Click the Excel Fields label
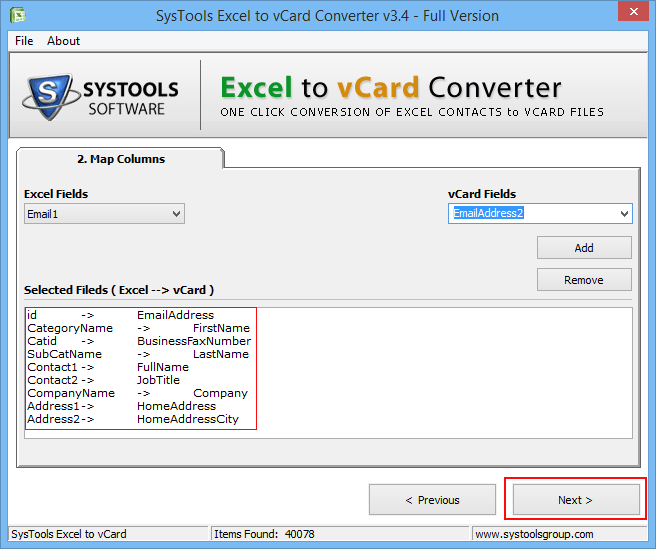This screenshot has width=656, height=549. coord(56,194)
